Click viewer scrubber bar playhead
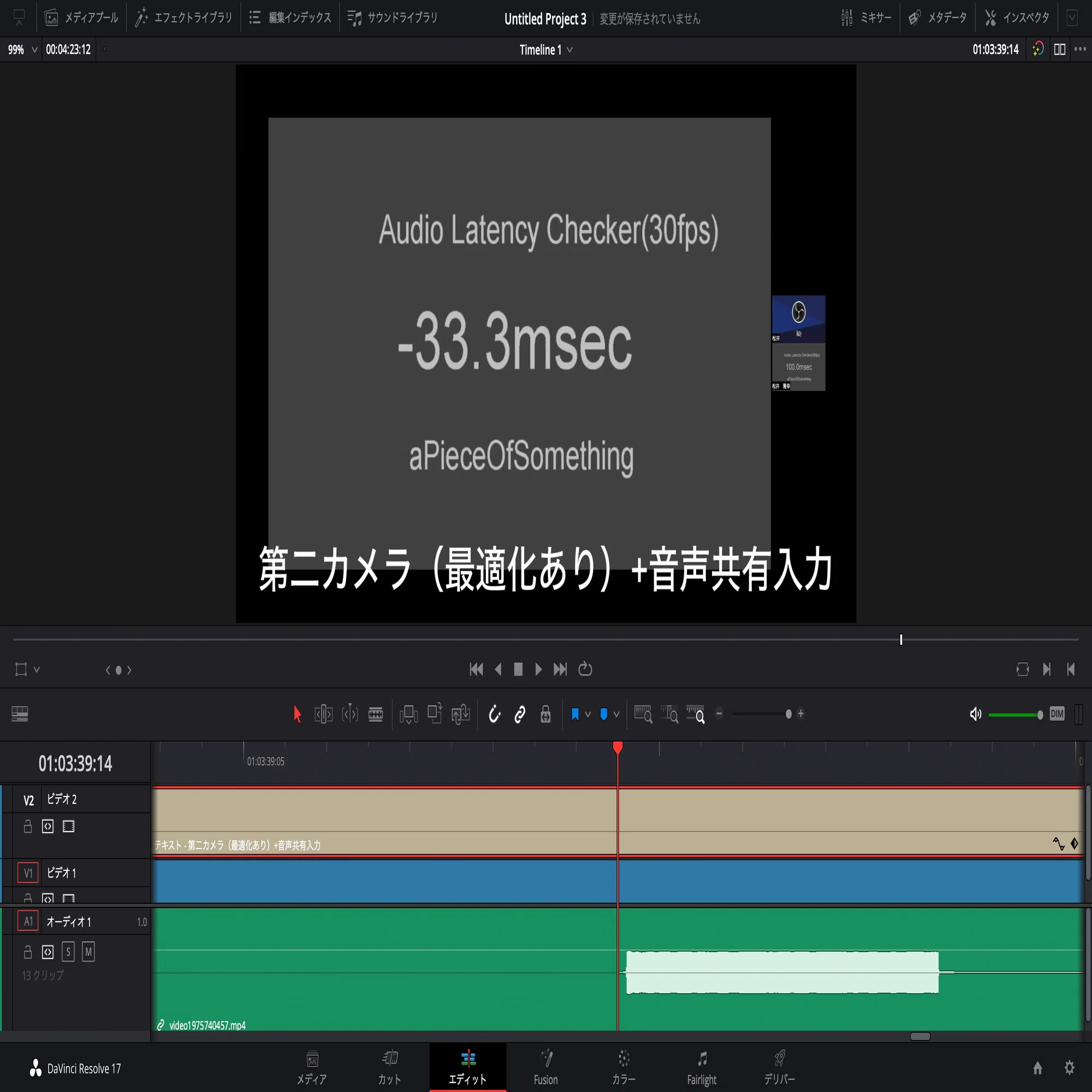The height and width of the screenshot is (1092, 1092). click(x=901, y=640)
